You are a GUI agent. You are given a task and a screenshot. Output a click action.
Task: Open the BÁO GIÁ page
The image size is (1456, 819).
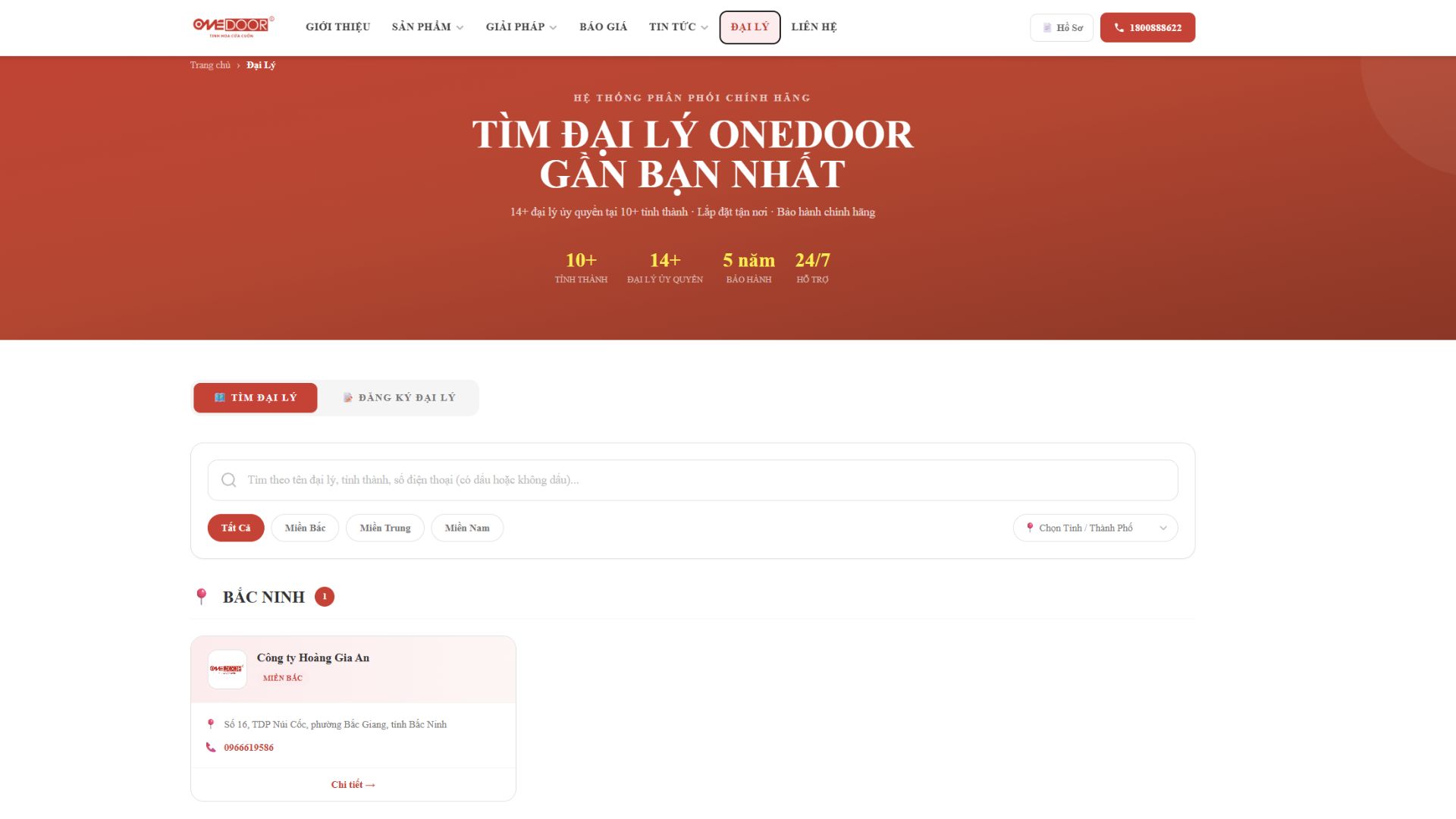(x=603, y=27)
